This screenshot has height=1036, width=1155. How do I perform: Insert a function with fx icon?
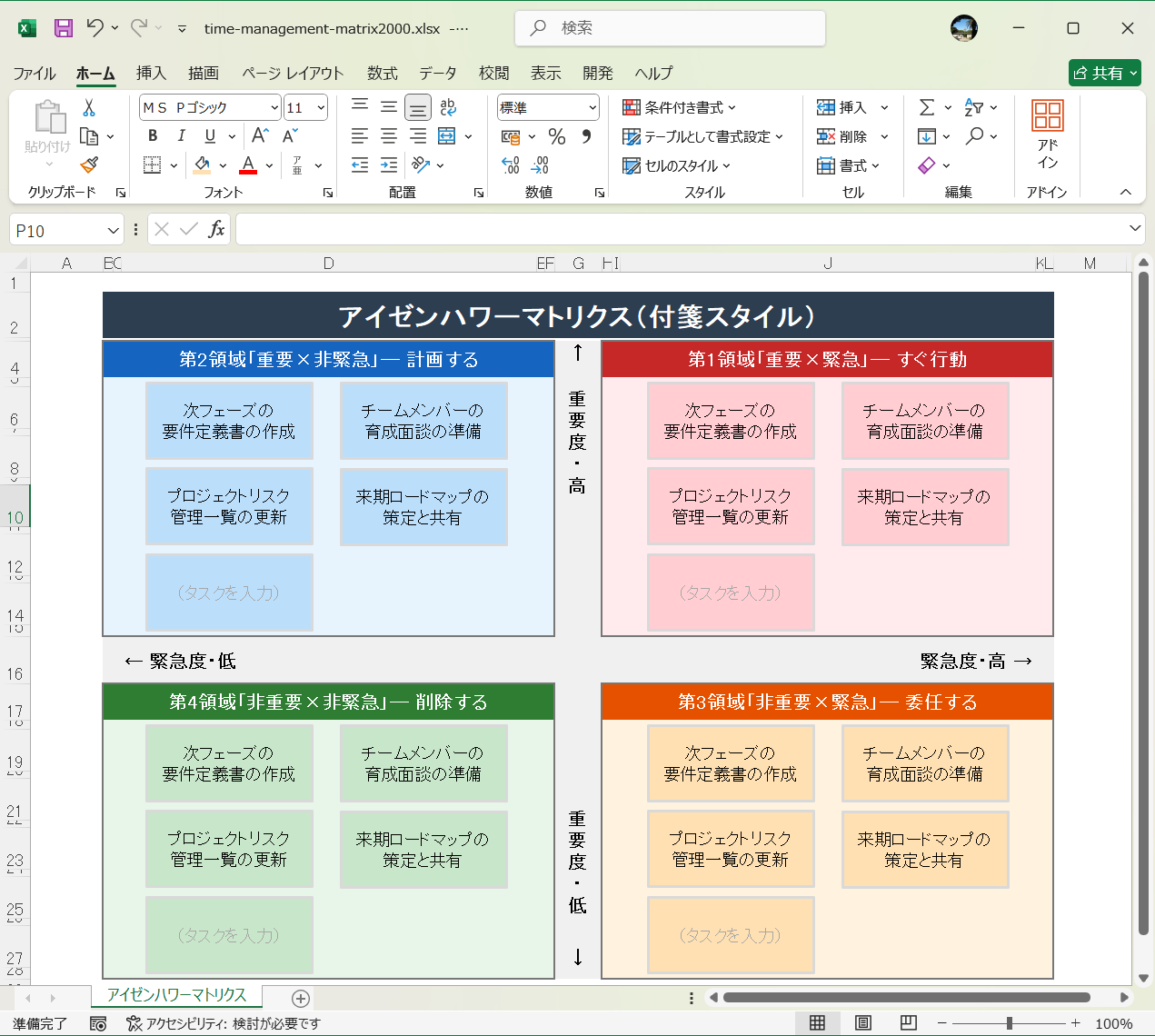point(216,229)
